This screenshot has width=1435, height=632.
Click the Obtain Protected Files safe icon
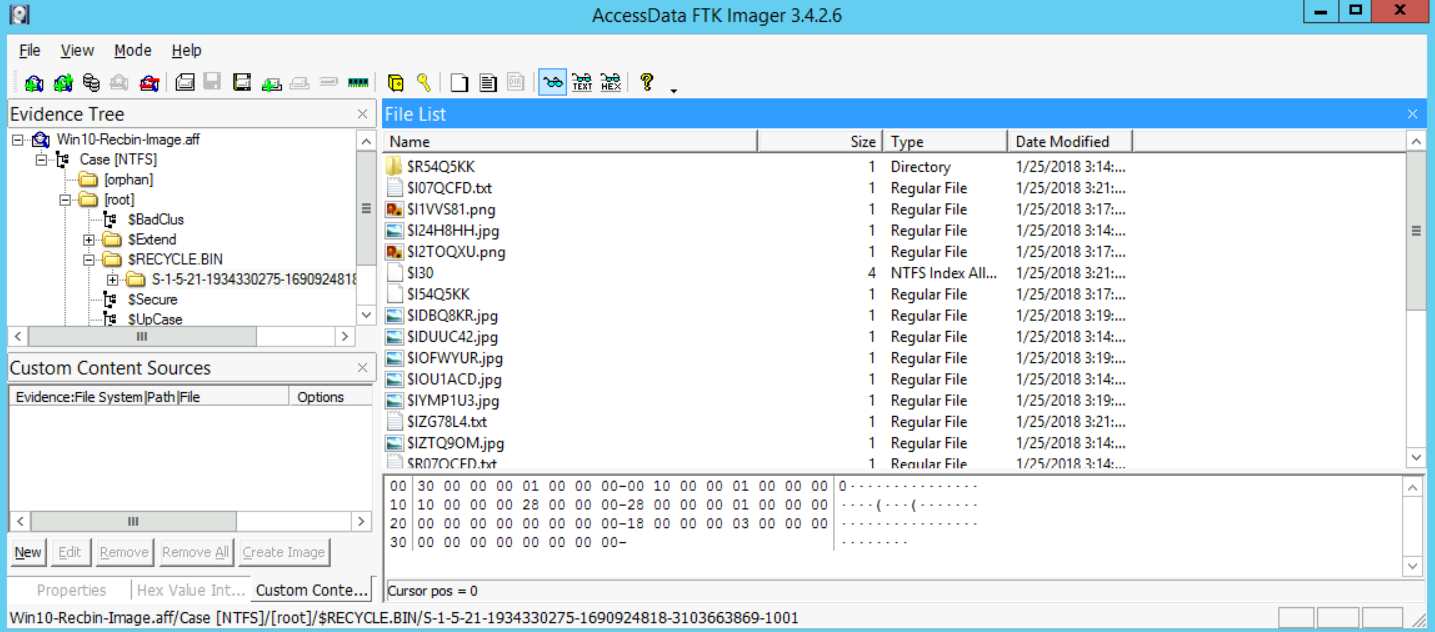pyautogui.click(x=396, y=83)
